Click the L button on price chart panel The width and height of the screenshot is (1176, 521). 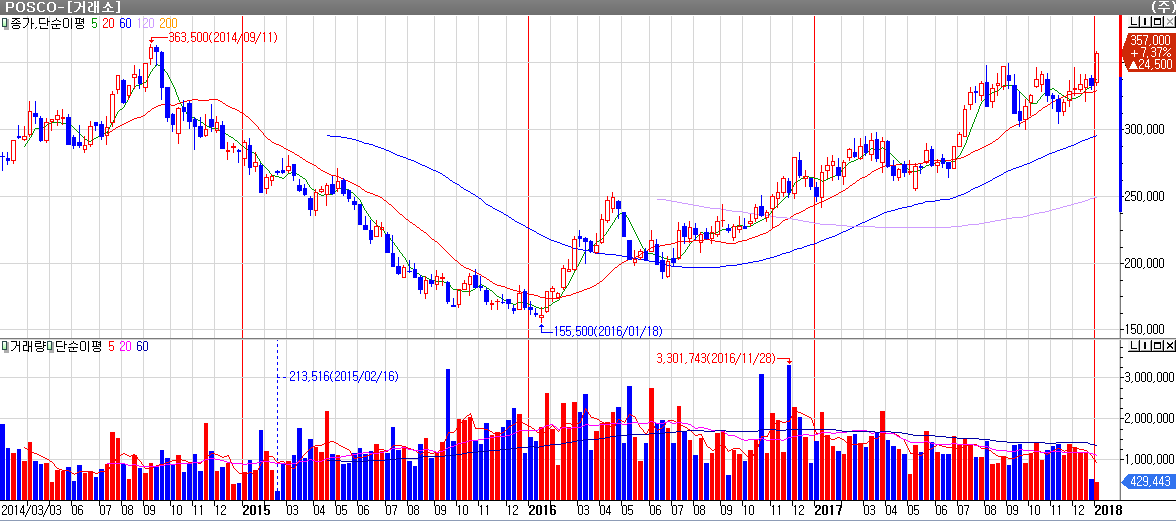point(1132,23)
